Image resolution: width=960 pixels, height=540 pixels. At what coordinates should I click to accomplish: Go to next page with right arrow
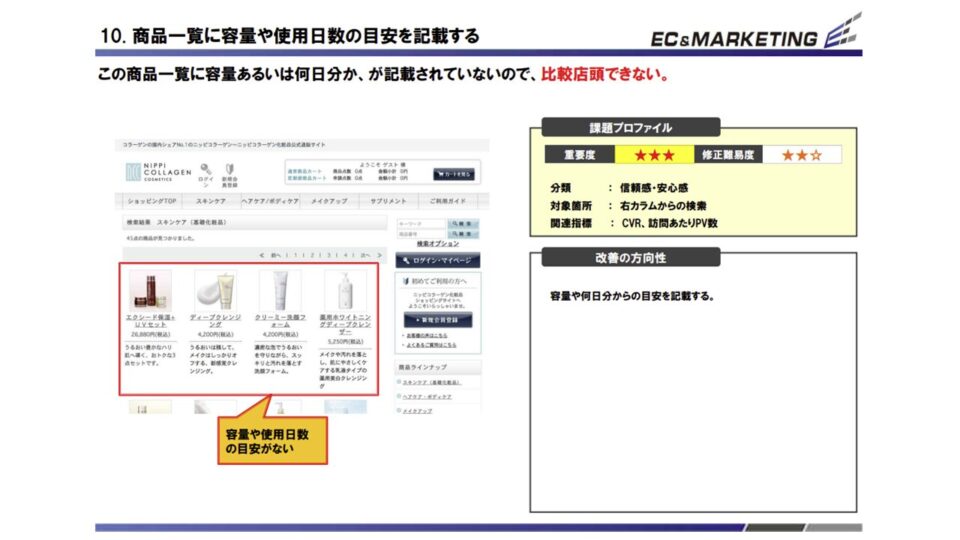click(379, 255)
